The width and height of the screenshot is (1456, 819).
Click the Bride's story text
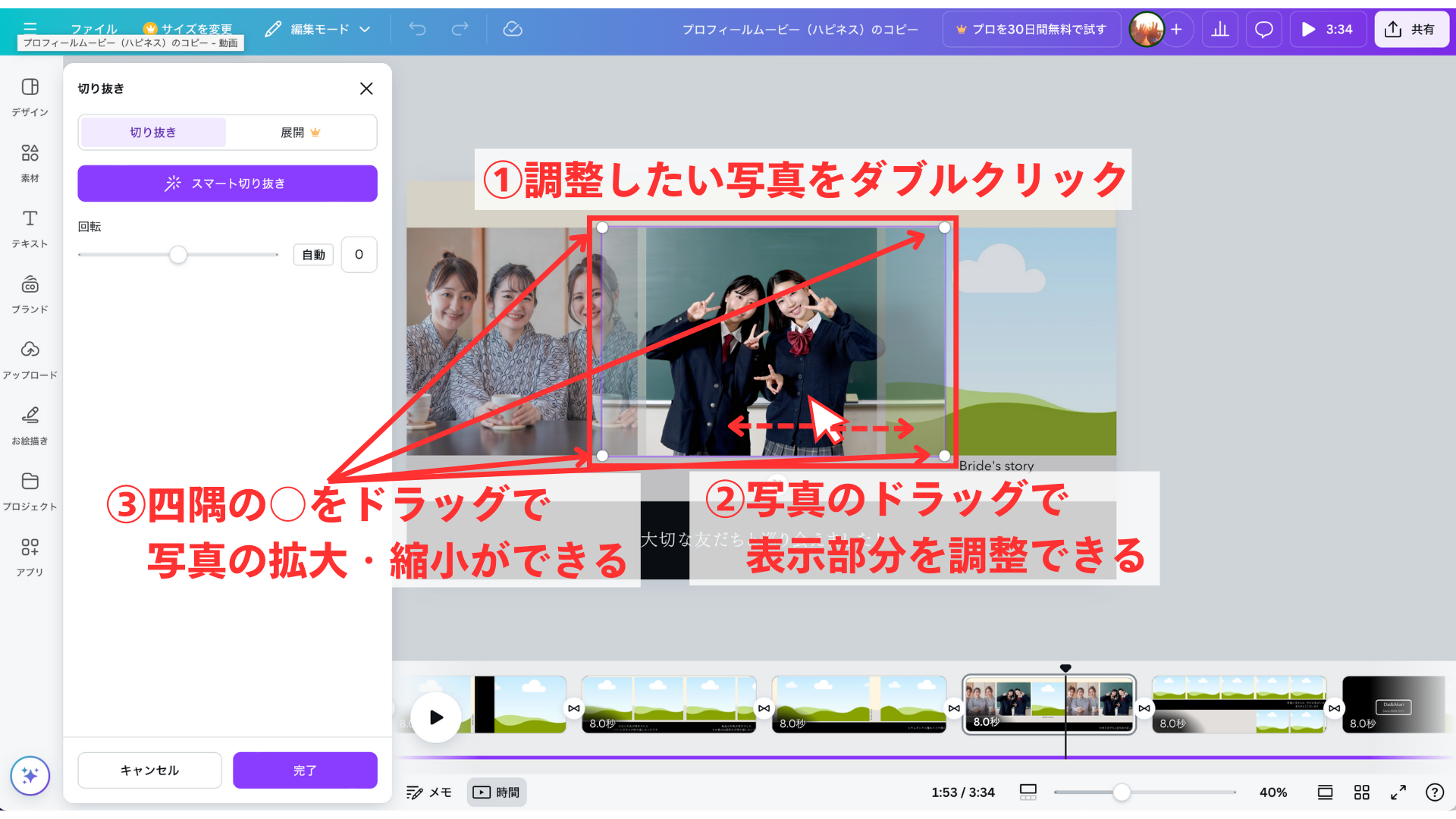(x=996, y=466)
